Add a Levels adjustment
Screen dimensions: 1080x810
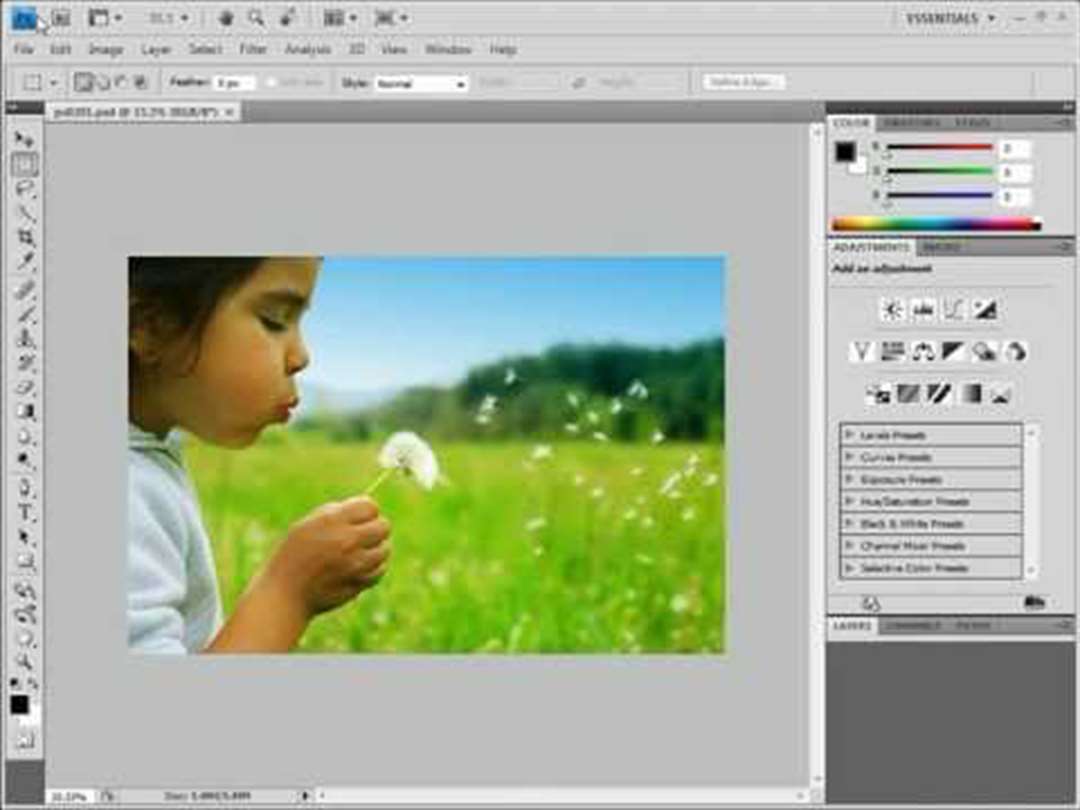click(x=923, y=310)
